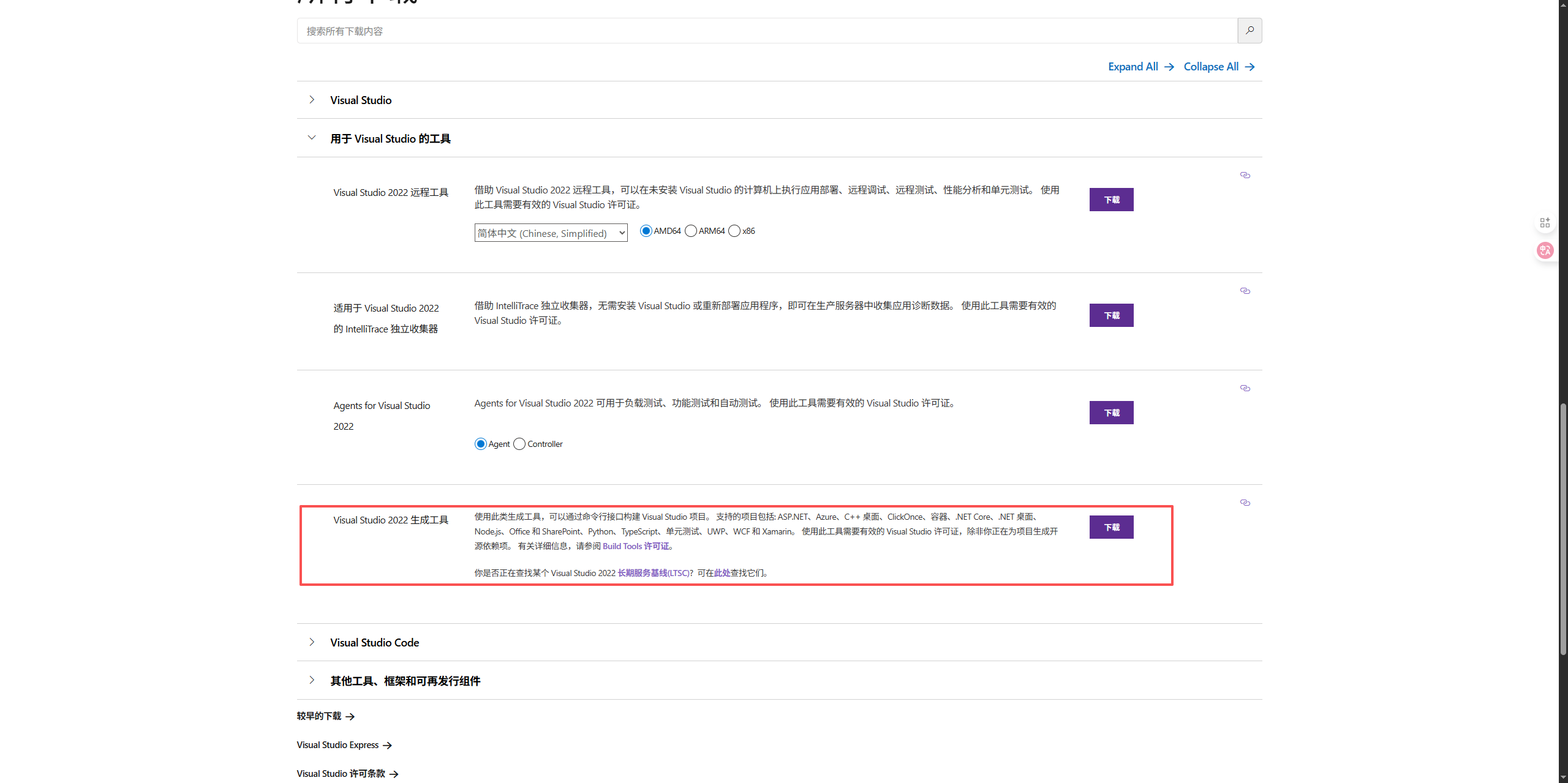Download Visual Studio 2022 生成工具
Image resolution: width=1568 pixels, height=783 pixels.
coord(1111,527)
